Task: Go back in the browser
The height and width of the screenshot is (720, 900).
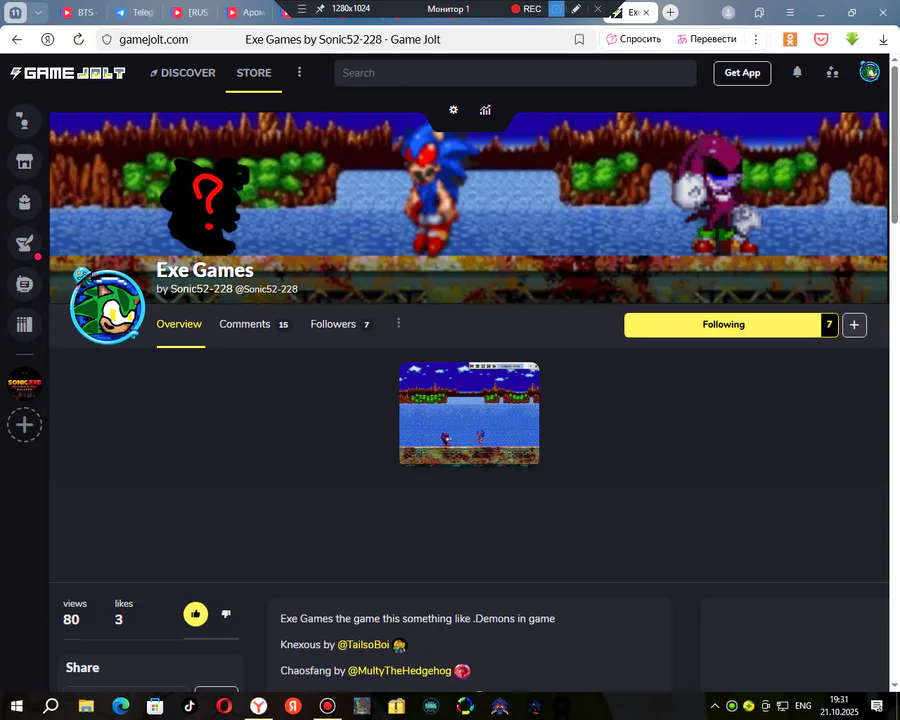Action: [17, 40]
